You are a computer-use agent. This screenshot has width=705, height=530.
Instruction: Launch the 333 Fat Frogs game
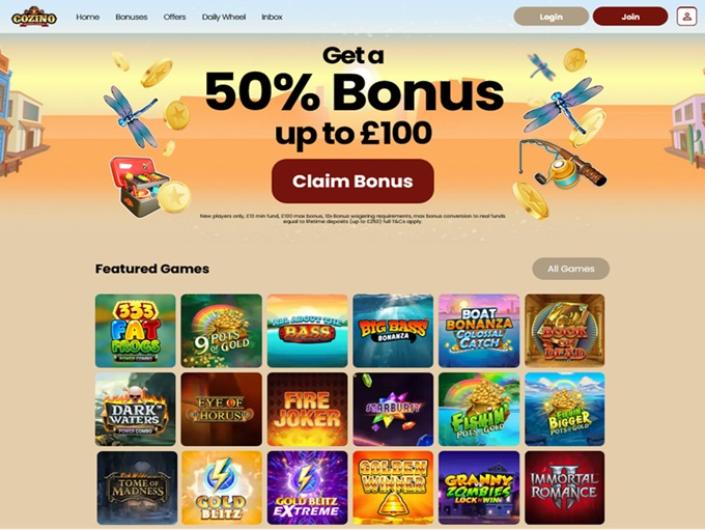135,331
